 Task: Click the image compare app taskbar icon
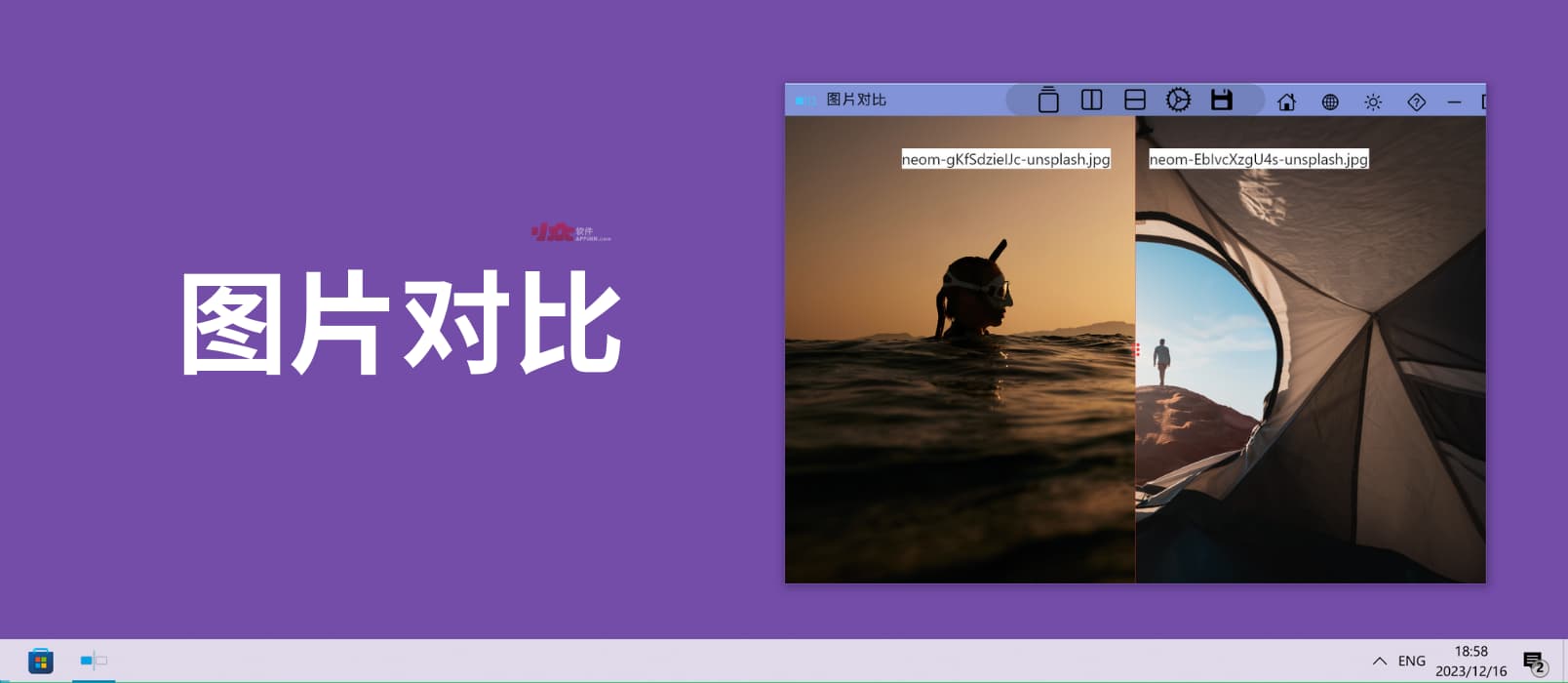point(94,662)
